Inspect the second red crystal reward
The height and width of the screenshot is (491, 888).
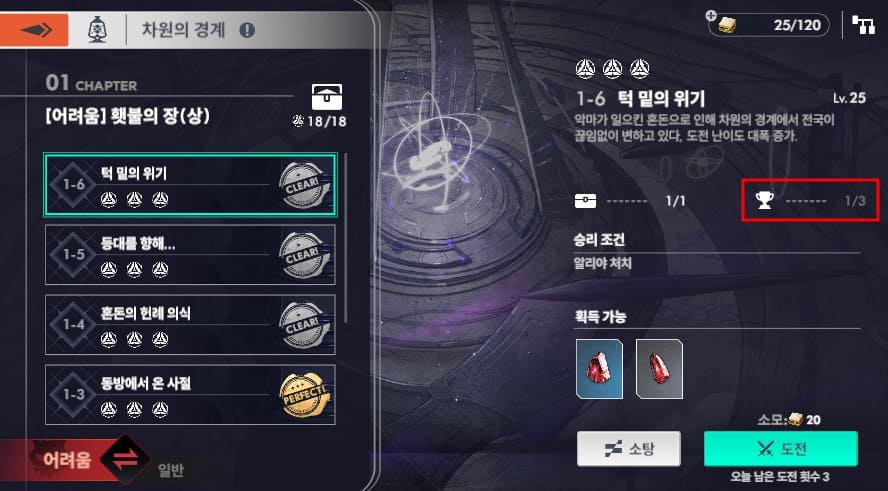[x=659, y=369]
